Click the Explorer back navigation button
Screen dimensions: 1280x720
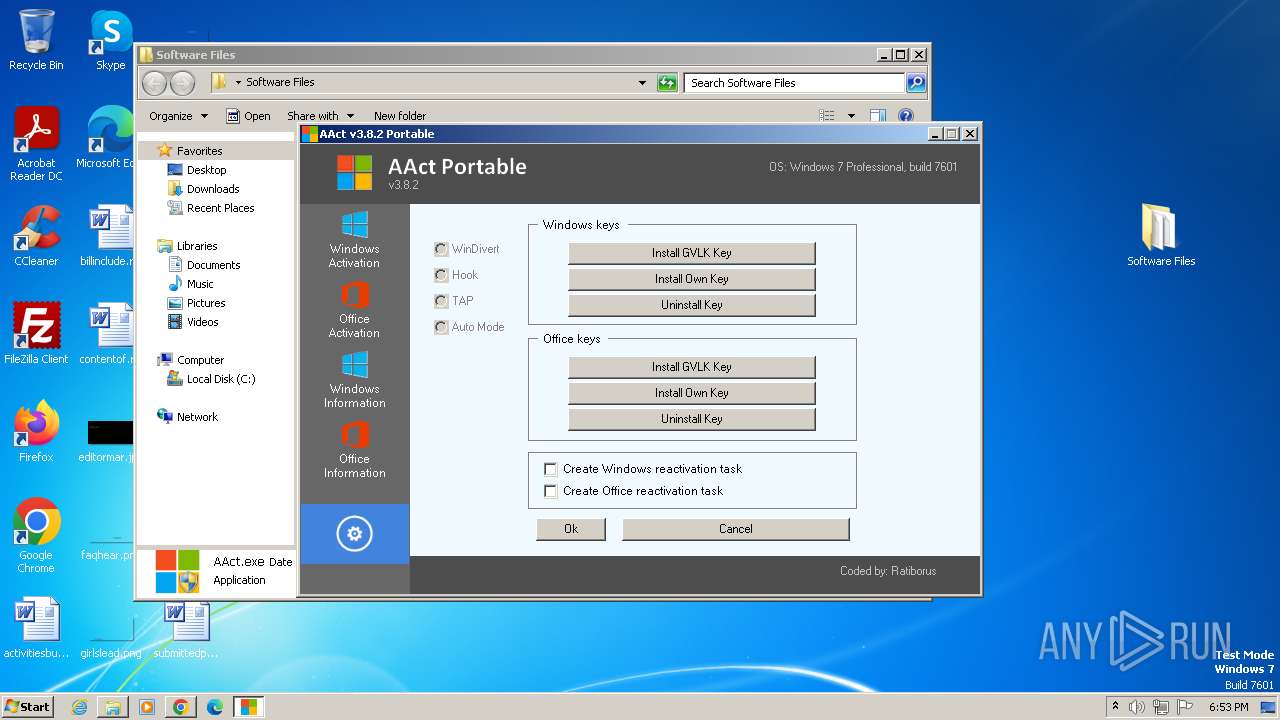click(x=155, y=83)
